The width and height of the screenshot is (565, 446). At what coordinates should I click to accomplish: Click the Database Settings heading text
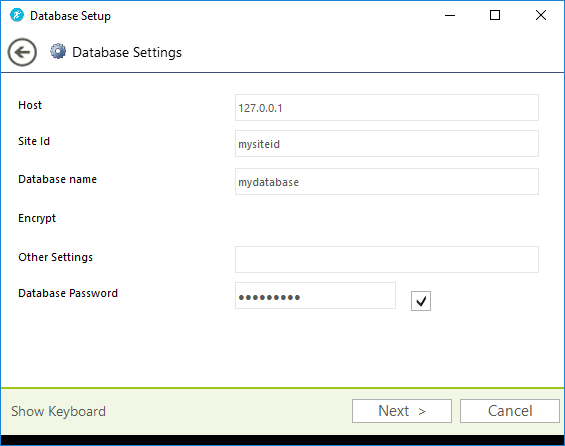[127, 53]
